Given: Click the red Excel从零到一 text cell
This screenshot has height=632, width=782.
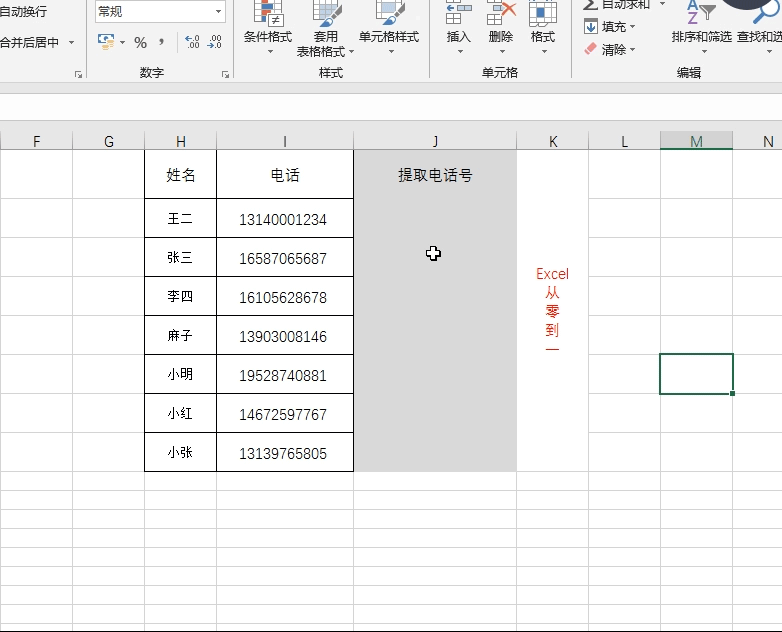Looking at the screenshot, I should 553,310.
